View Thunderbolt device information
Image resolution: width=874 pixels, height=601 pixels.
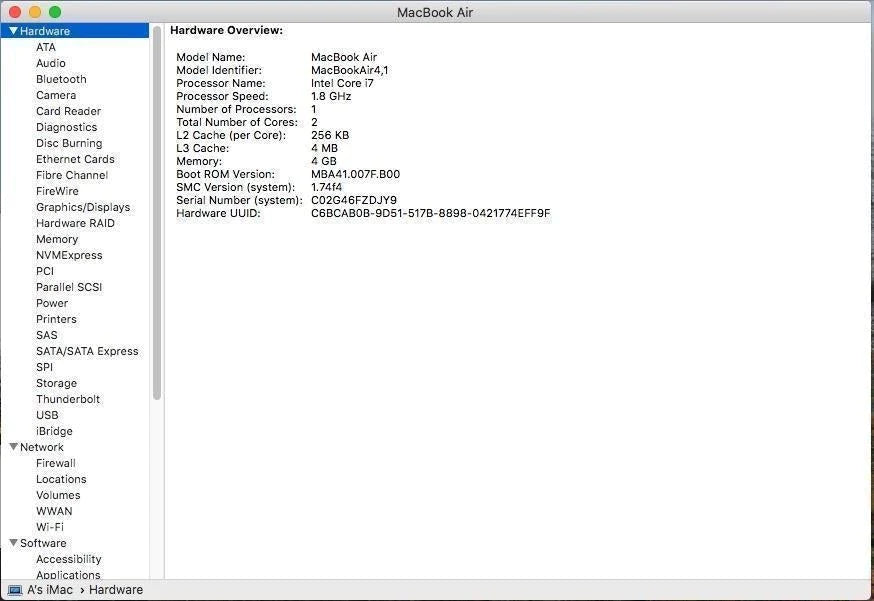(x=68, y=399)
